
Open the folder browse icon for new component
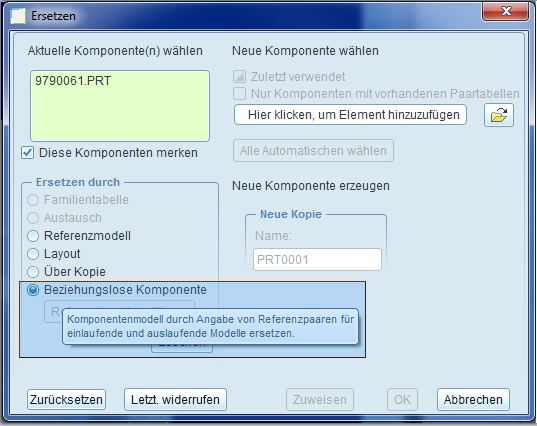click(499, 115)
